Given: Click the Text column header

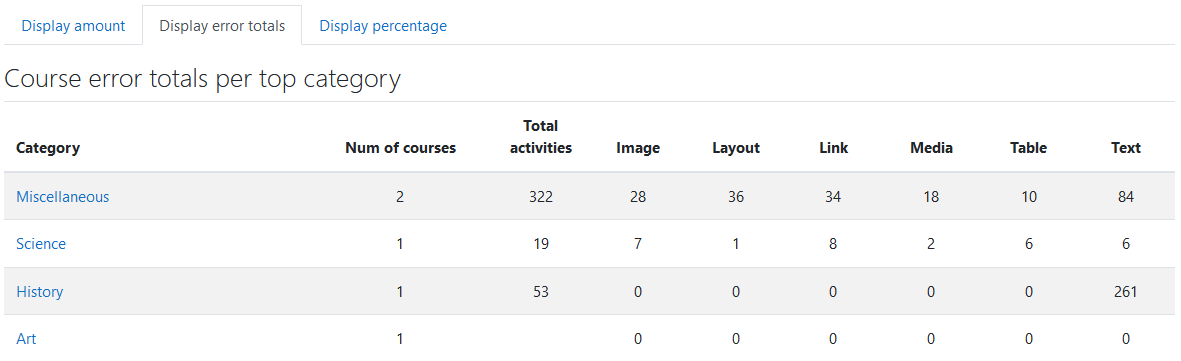Looking at the screenshot, I should (1125, 148).
